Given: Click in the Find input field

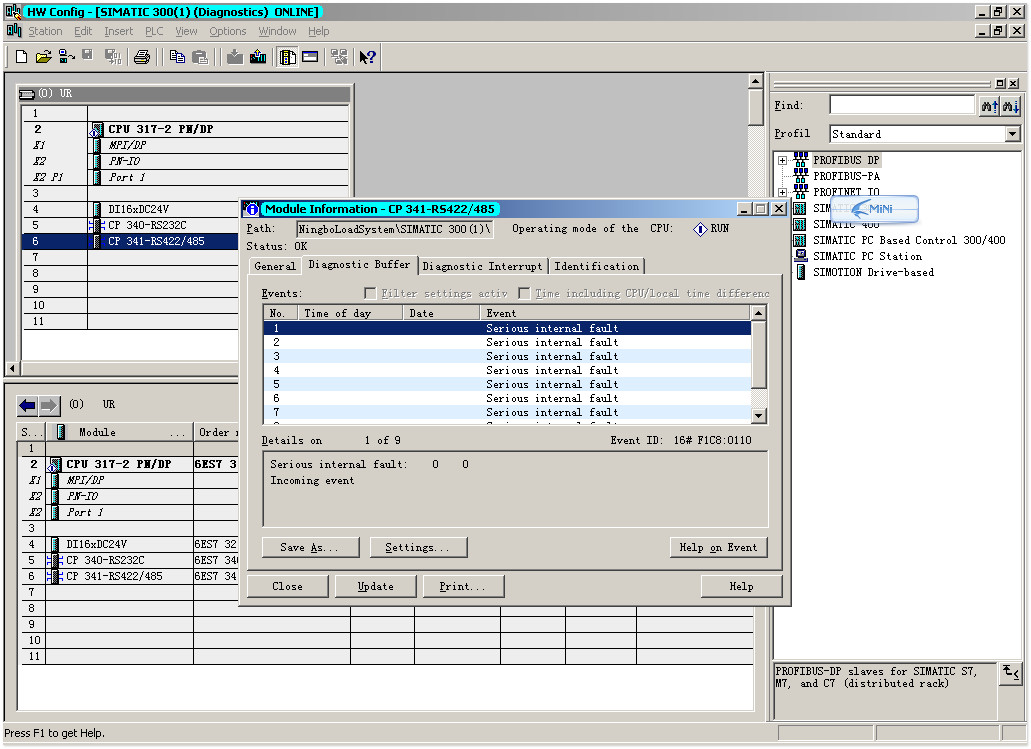Looking at the screenshot, I should [901, 105].
